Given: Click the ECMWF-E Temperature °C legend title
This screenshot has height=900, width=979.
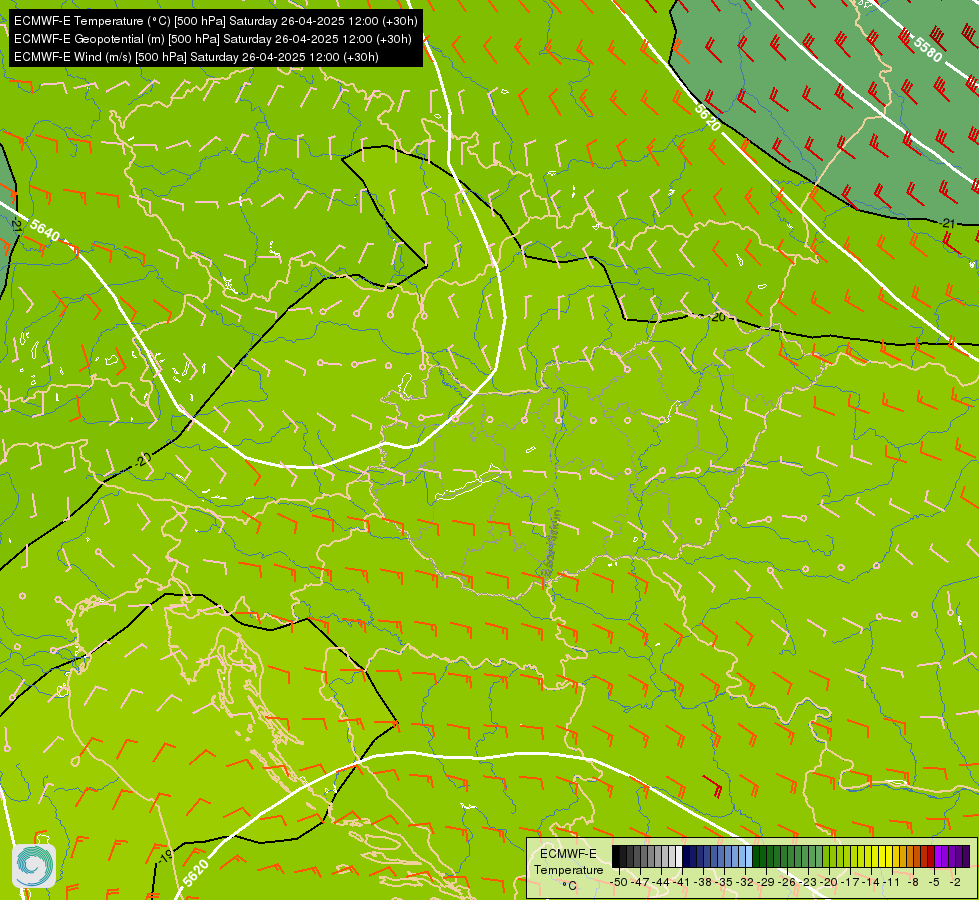Looking at the screenshot, I should [x=568, y=869].
